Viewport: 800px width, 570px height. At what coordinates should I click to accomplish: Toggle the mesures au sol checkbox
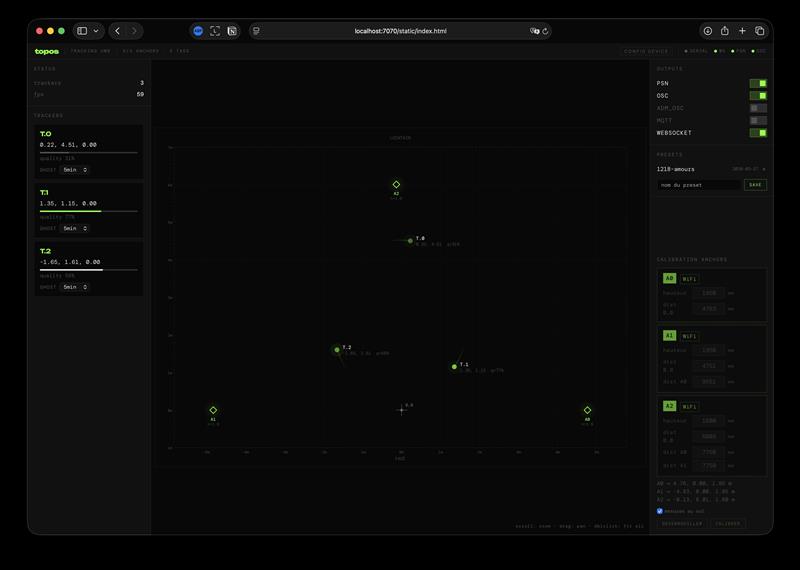660,511
